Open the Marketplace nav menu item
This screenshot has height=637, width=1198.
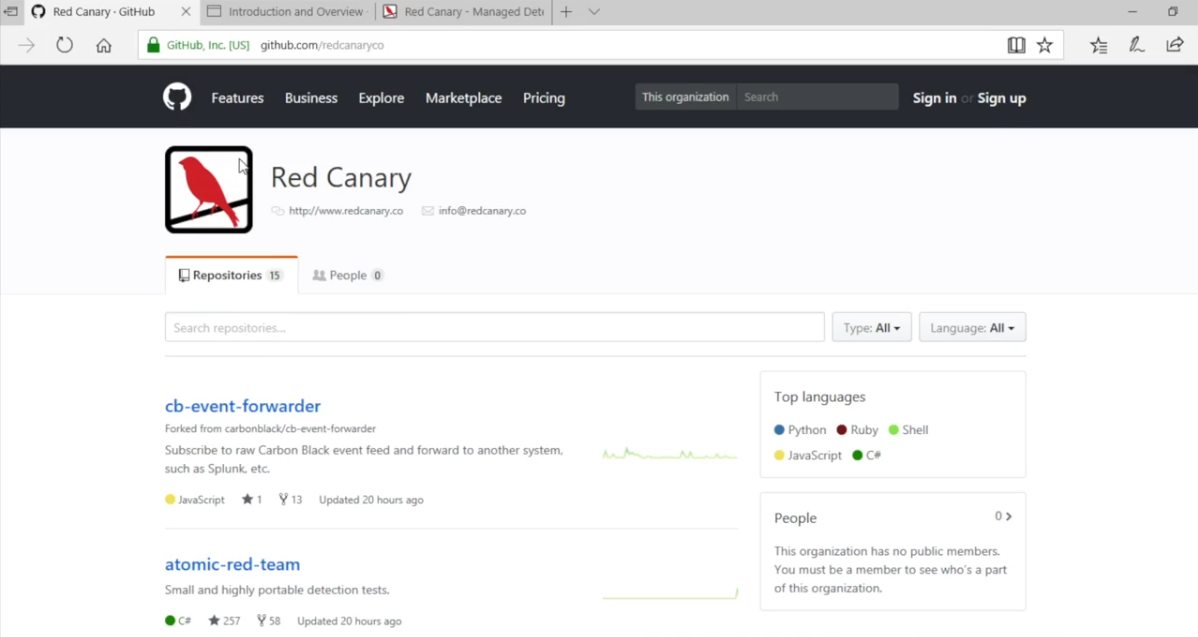[x=463, y=98]
